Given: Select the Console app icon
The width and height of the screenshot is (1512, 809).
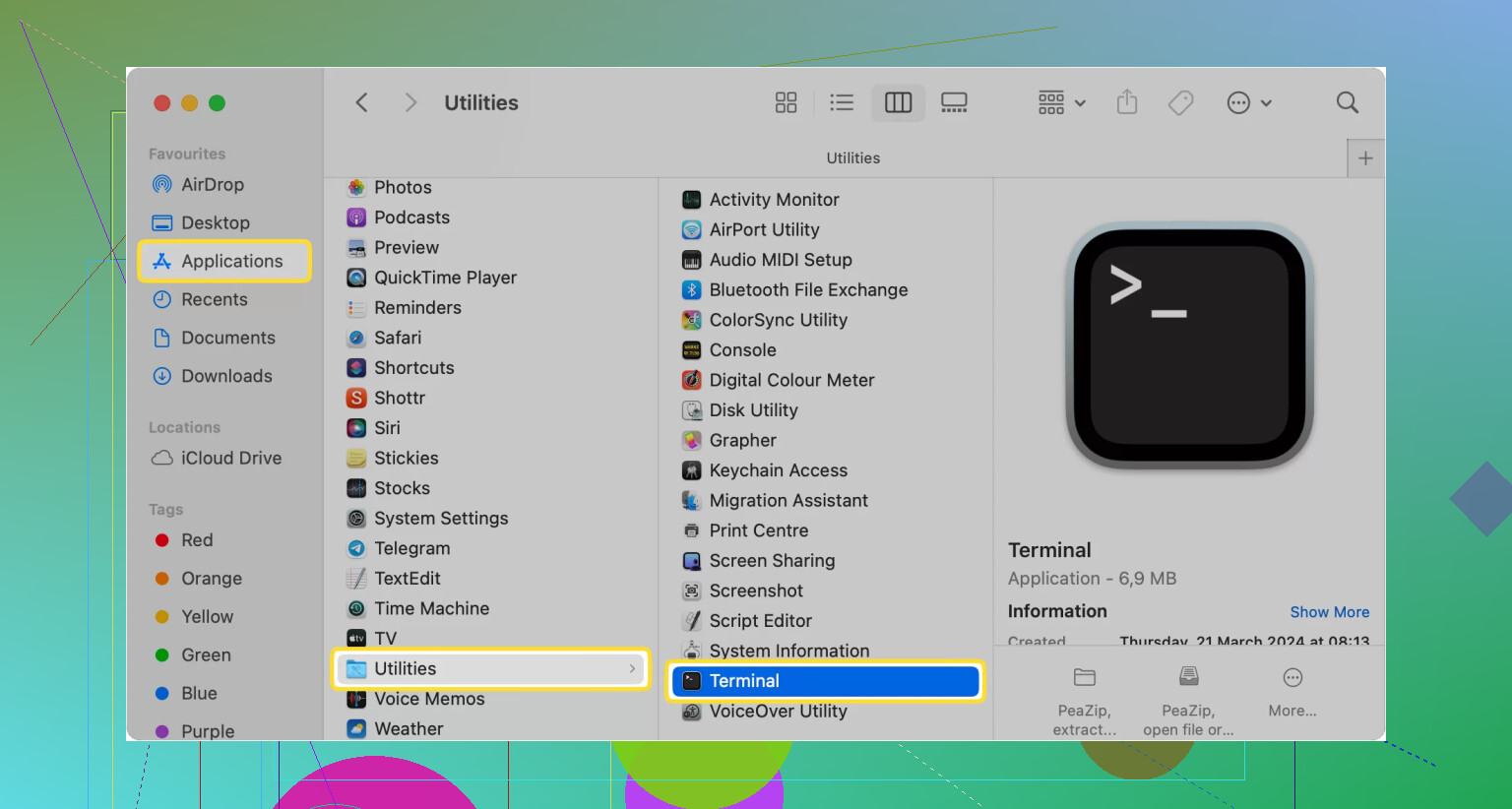Looking at the screenshot, I should tap(692, 350).
